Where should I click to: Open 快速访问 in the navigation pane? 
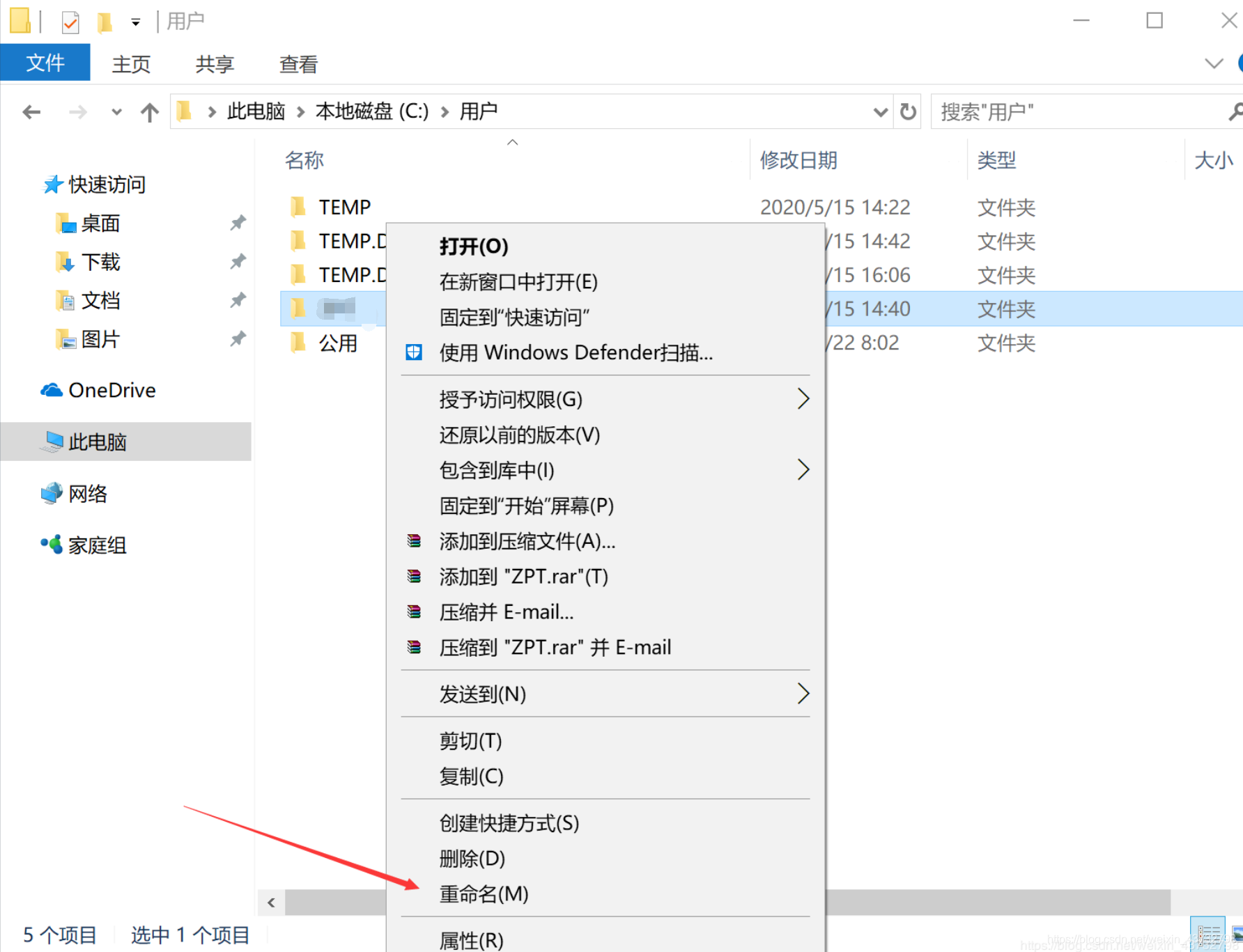pos(94,185)
